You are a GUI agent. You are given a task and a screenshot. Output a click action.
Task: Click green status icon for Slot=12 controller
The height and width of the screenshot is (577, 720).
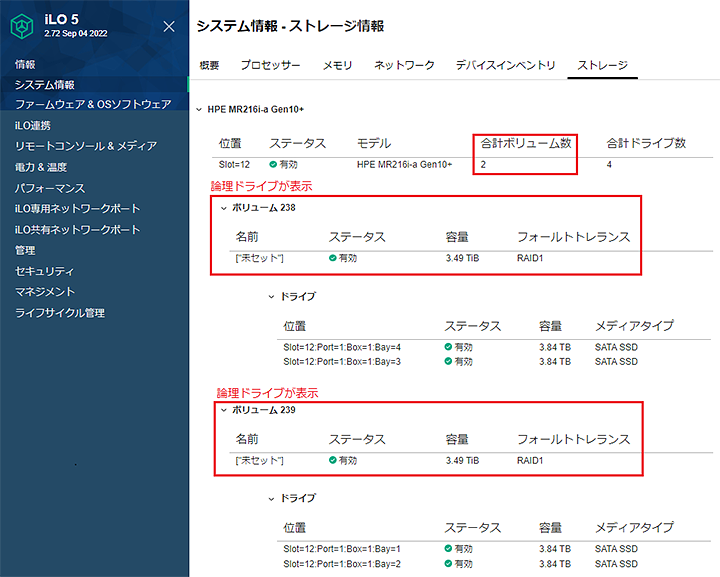pos(273,163)
